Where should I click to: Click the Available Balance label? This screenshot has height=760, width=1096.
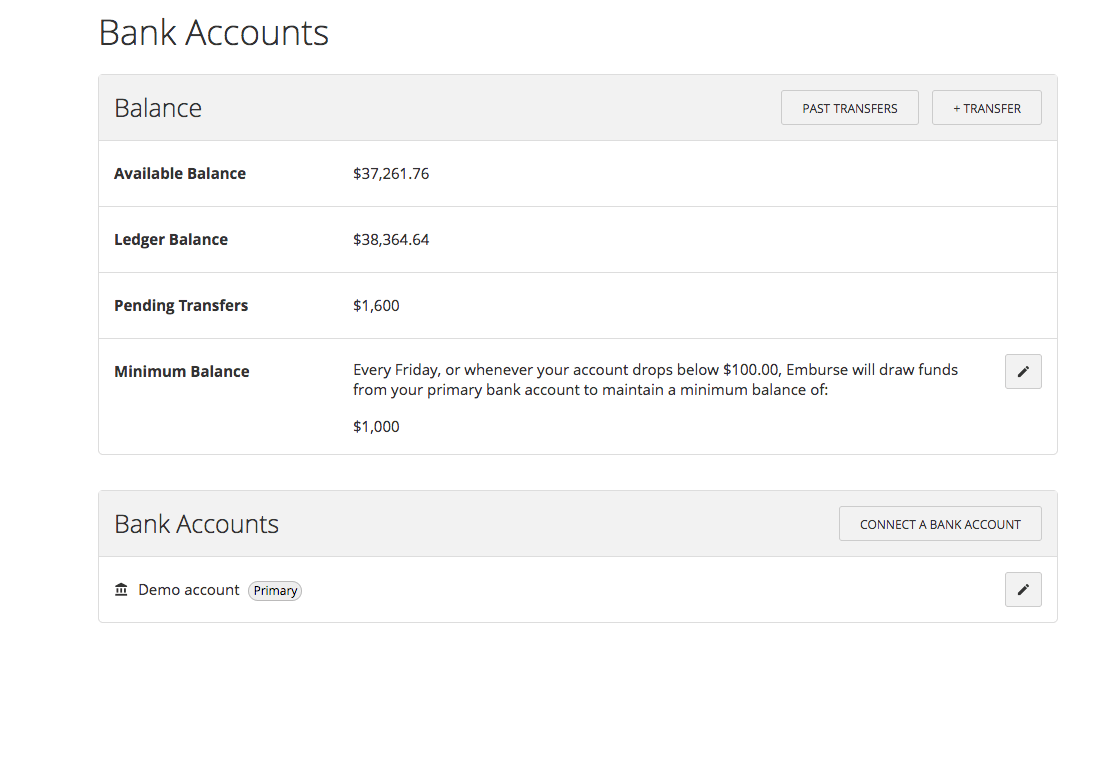180,173
